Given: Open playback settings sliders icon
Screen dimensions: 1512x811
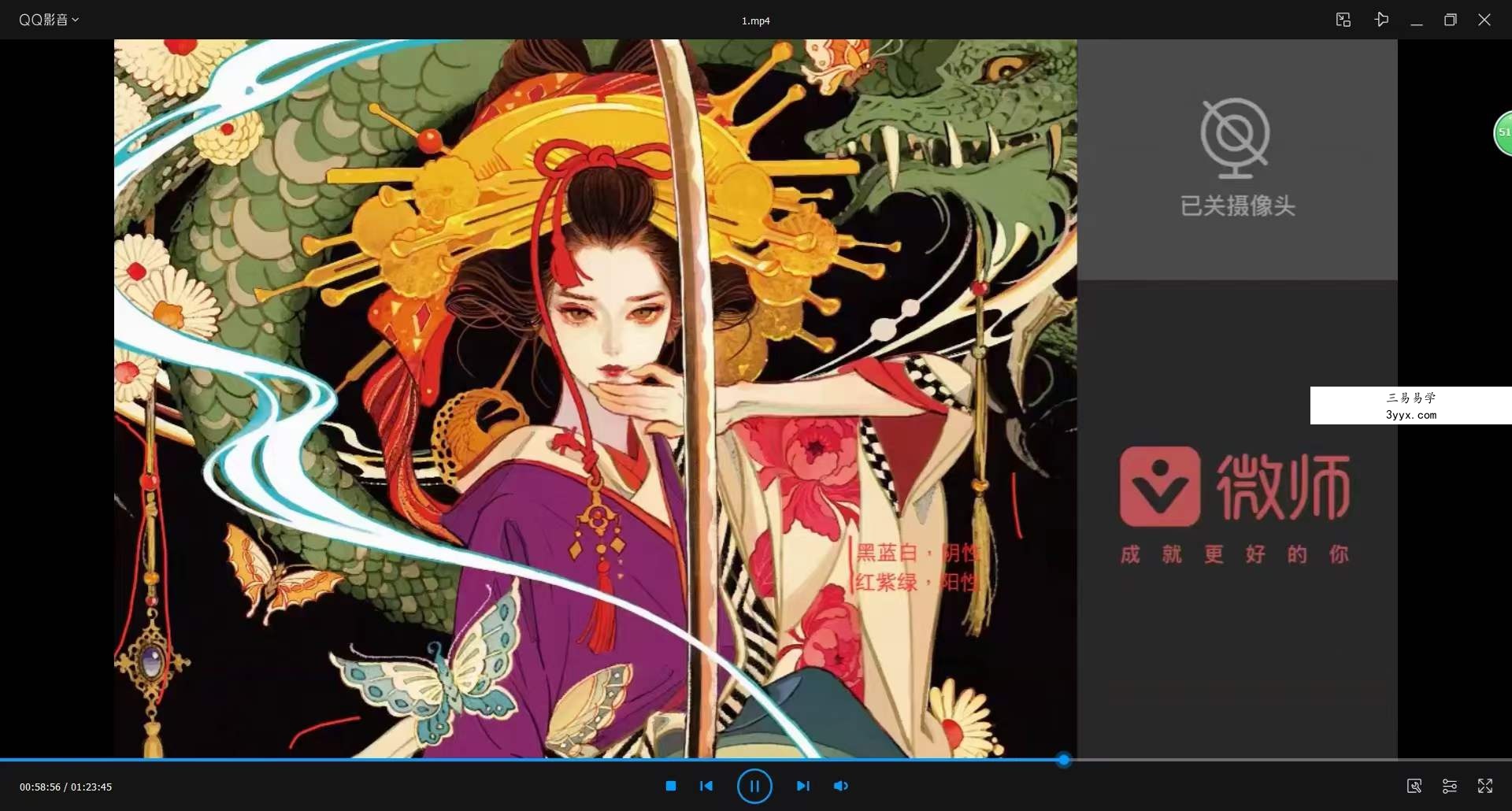Looking at the screenshot, I should [1450, 786].
